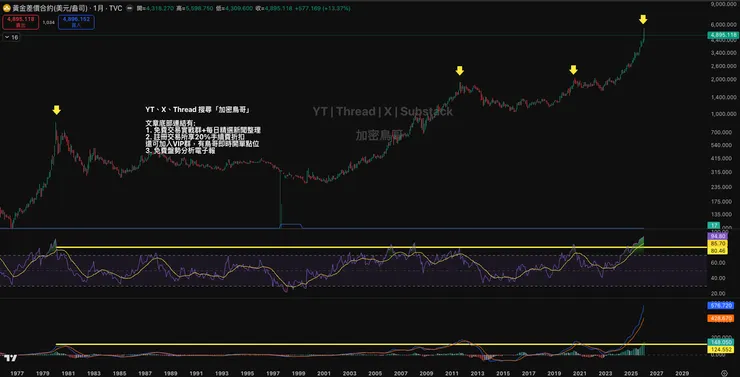
Task: Click the 9,000.000 price scale label
Action: click(724, 4)
